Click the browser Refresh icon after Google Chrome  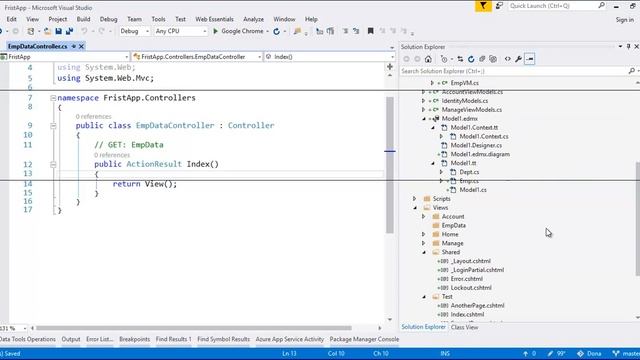276,31
